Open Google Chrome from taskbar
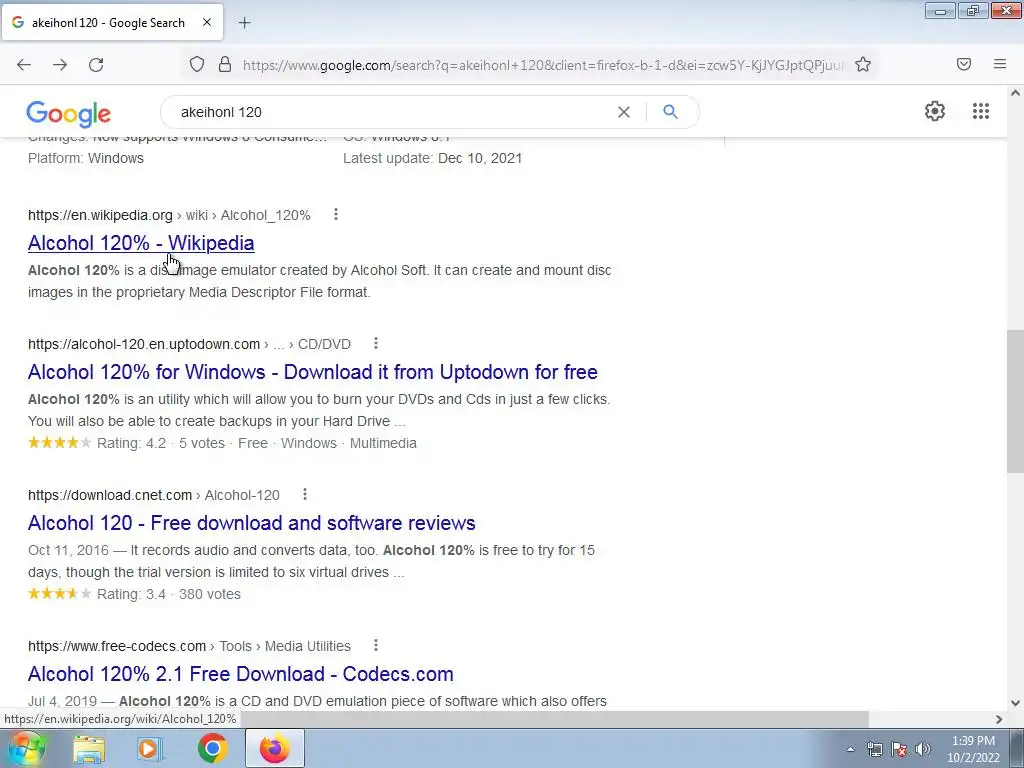 click(x=213, y=749)
